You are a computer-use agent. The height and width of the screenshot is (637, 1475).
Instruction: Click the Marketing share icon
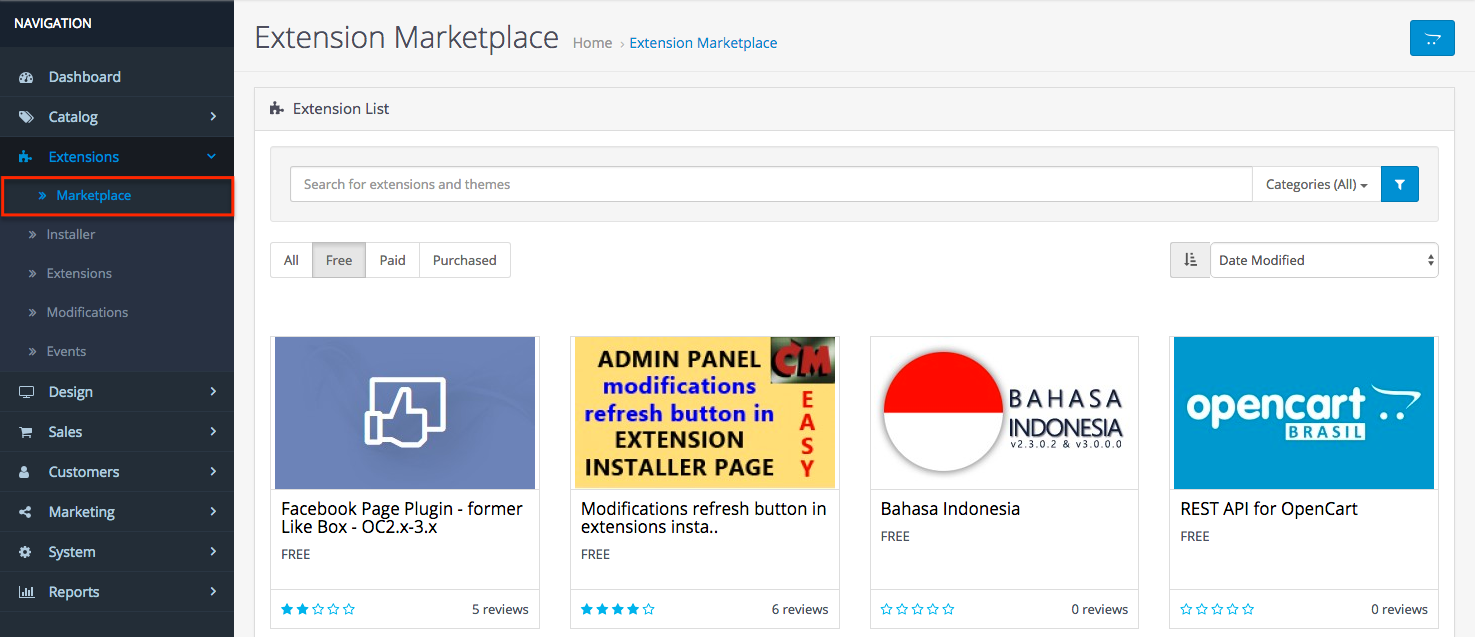[x=27, y=512]
